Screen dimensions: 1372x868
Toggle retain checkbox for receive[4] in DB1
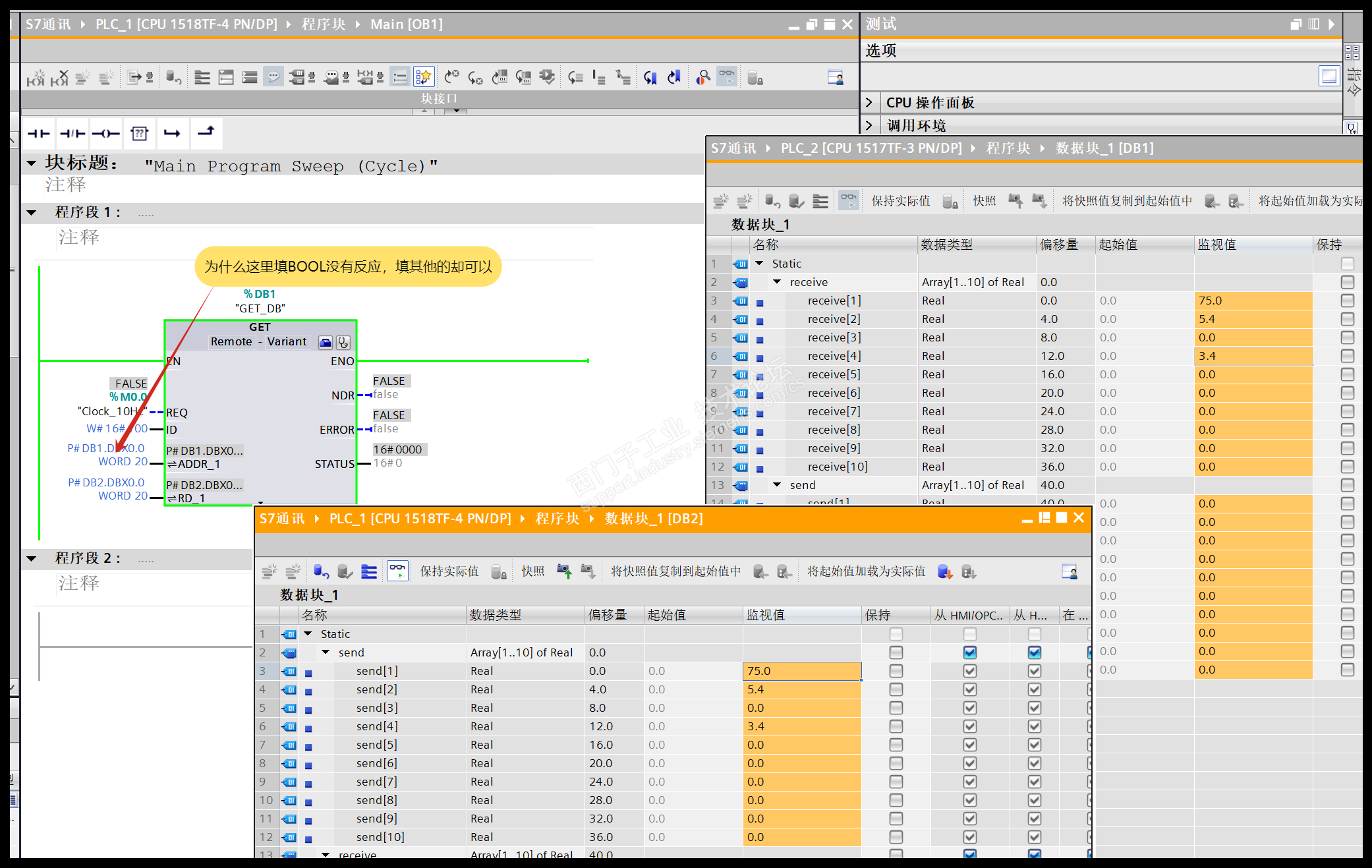coord(1348,356)
